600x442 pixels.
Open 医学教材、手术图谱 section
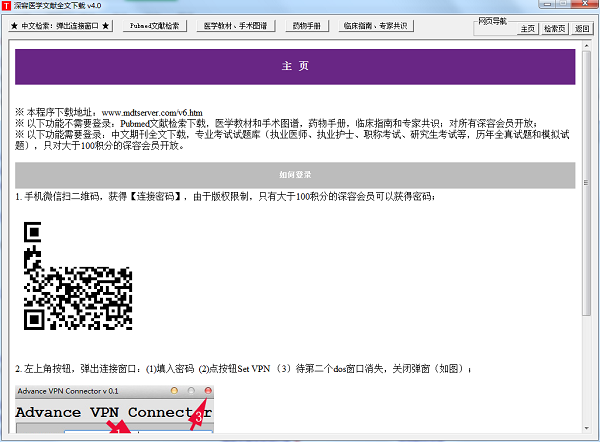pyautogui.click(x=236, y=26)
